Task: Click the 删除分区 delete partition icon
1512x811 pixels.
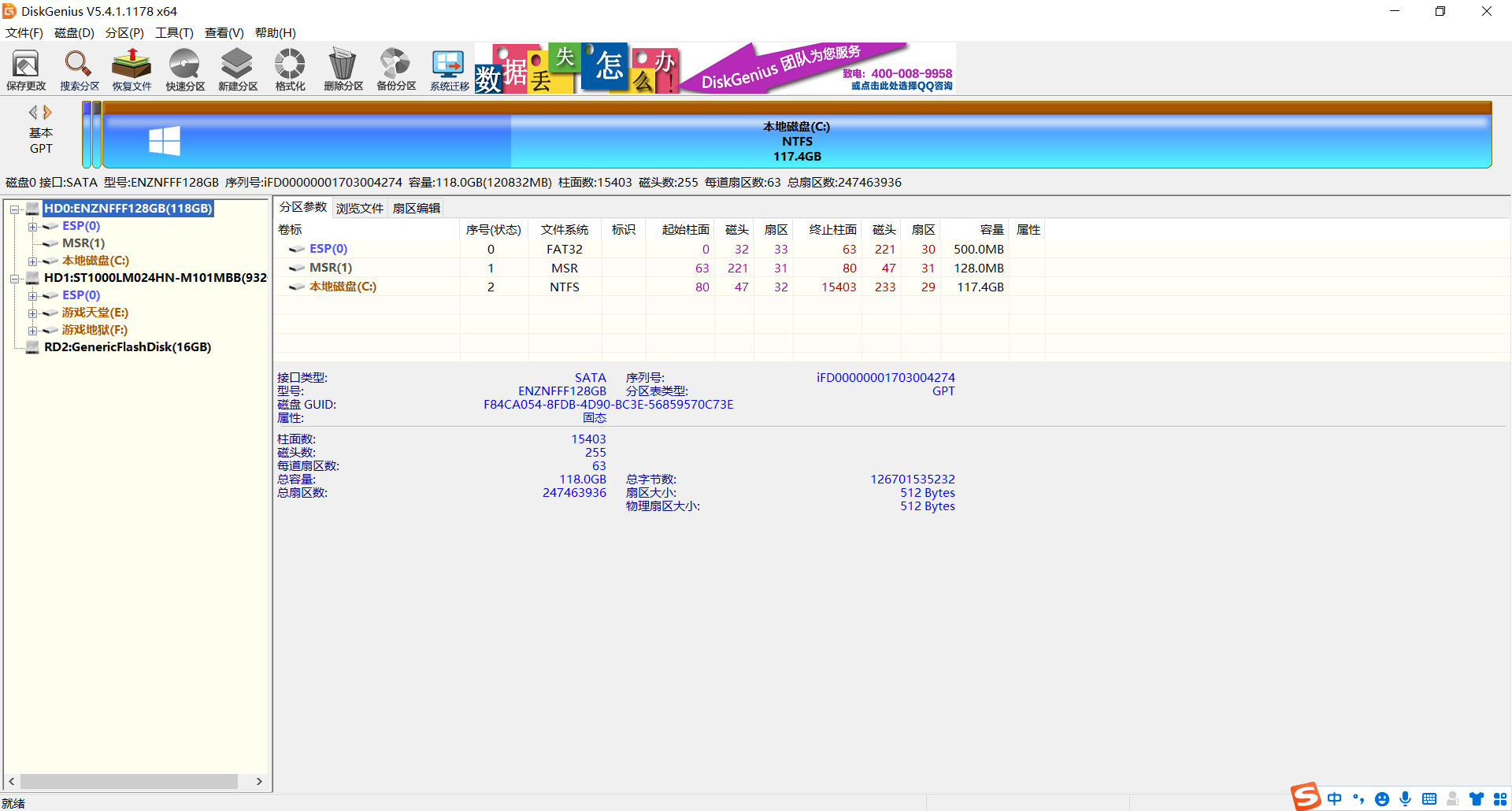Action: [343, 70]
